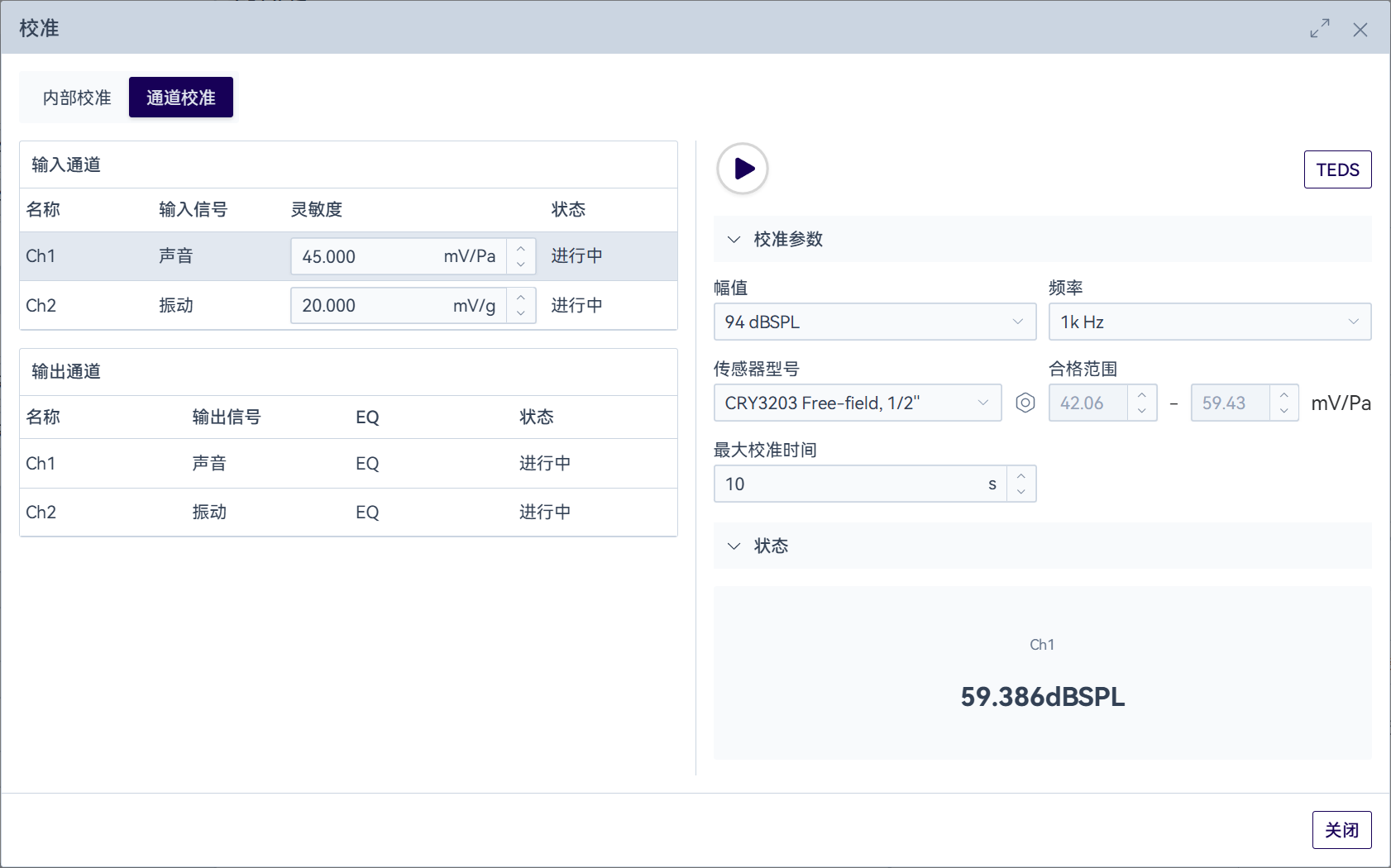The width and height of the screenshot is (1391, 868).
Task: Expand the calibration dialog to fullscreen
Action: pyautogui.click(x=1319, y=29)
